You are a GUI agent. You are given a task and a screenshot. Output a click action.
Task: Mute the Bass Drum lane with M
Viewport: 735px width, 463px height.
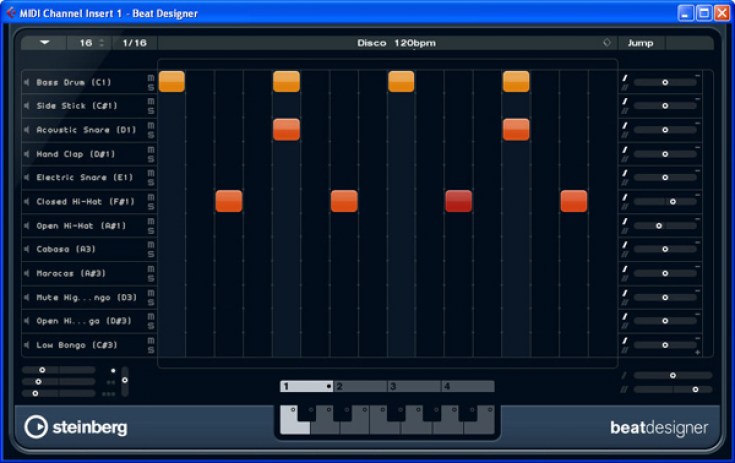coord(151,78)
